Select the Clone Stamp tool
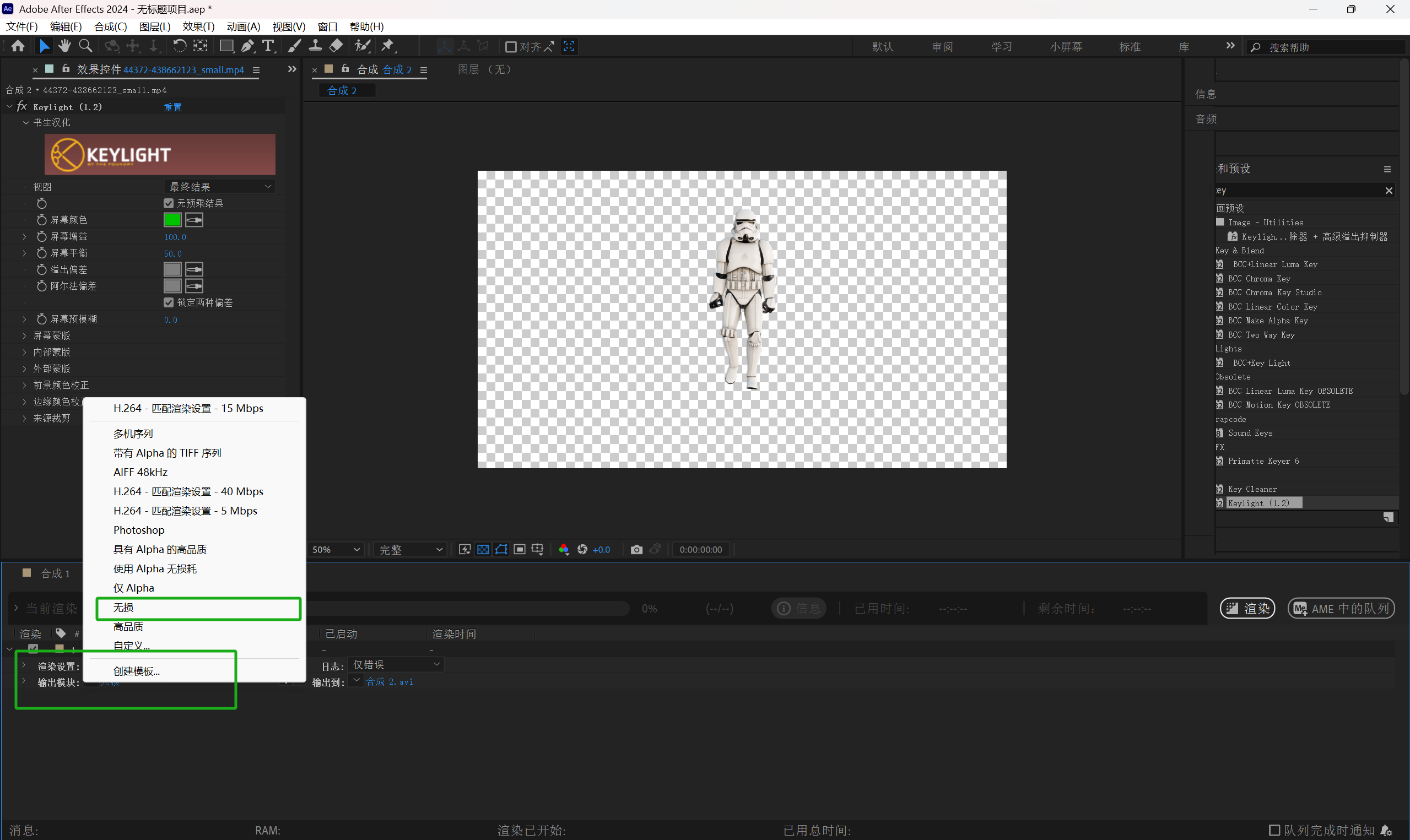This screenshot has width=1410, height=840. [315, 46]
